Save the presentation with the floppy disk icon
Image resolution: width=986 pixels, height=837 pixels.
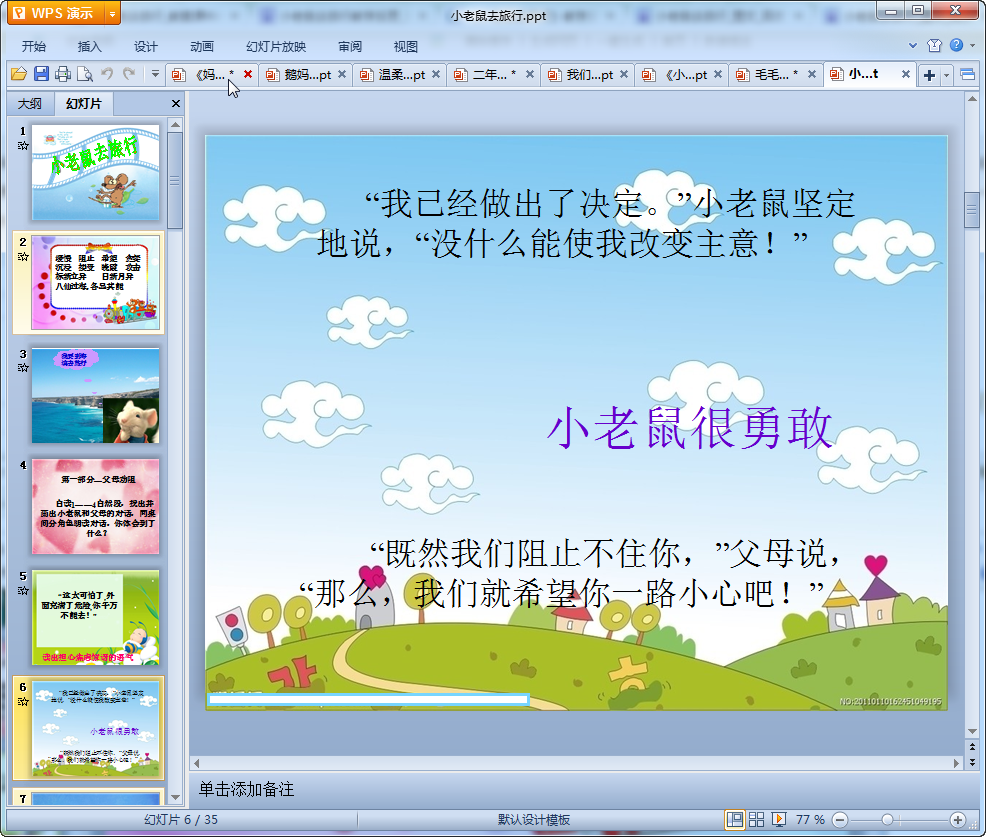[42, 74]
